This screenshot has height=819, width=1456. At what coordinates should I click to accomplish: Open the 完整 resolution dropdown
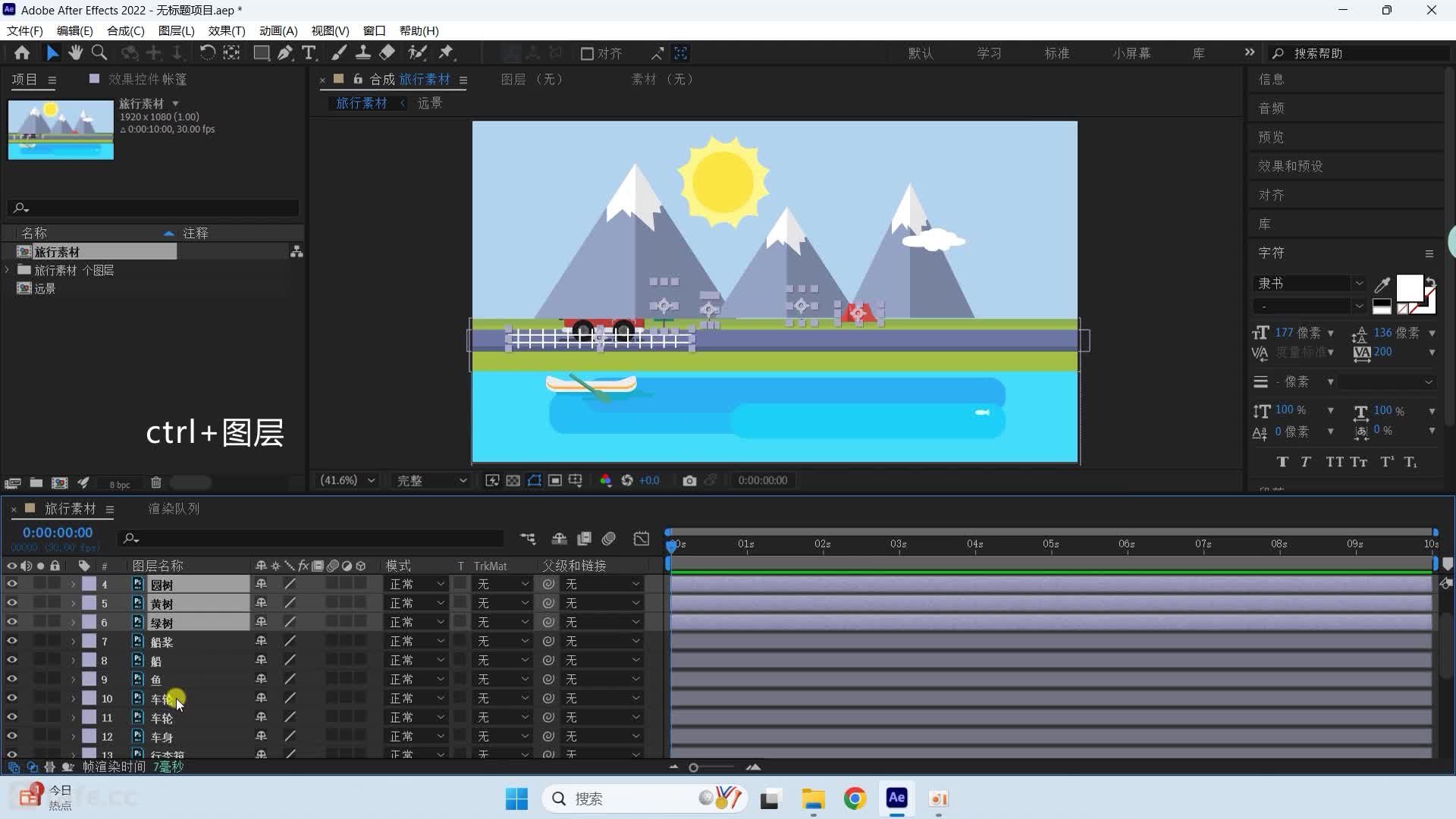coord(431,481)
